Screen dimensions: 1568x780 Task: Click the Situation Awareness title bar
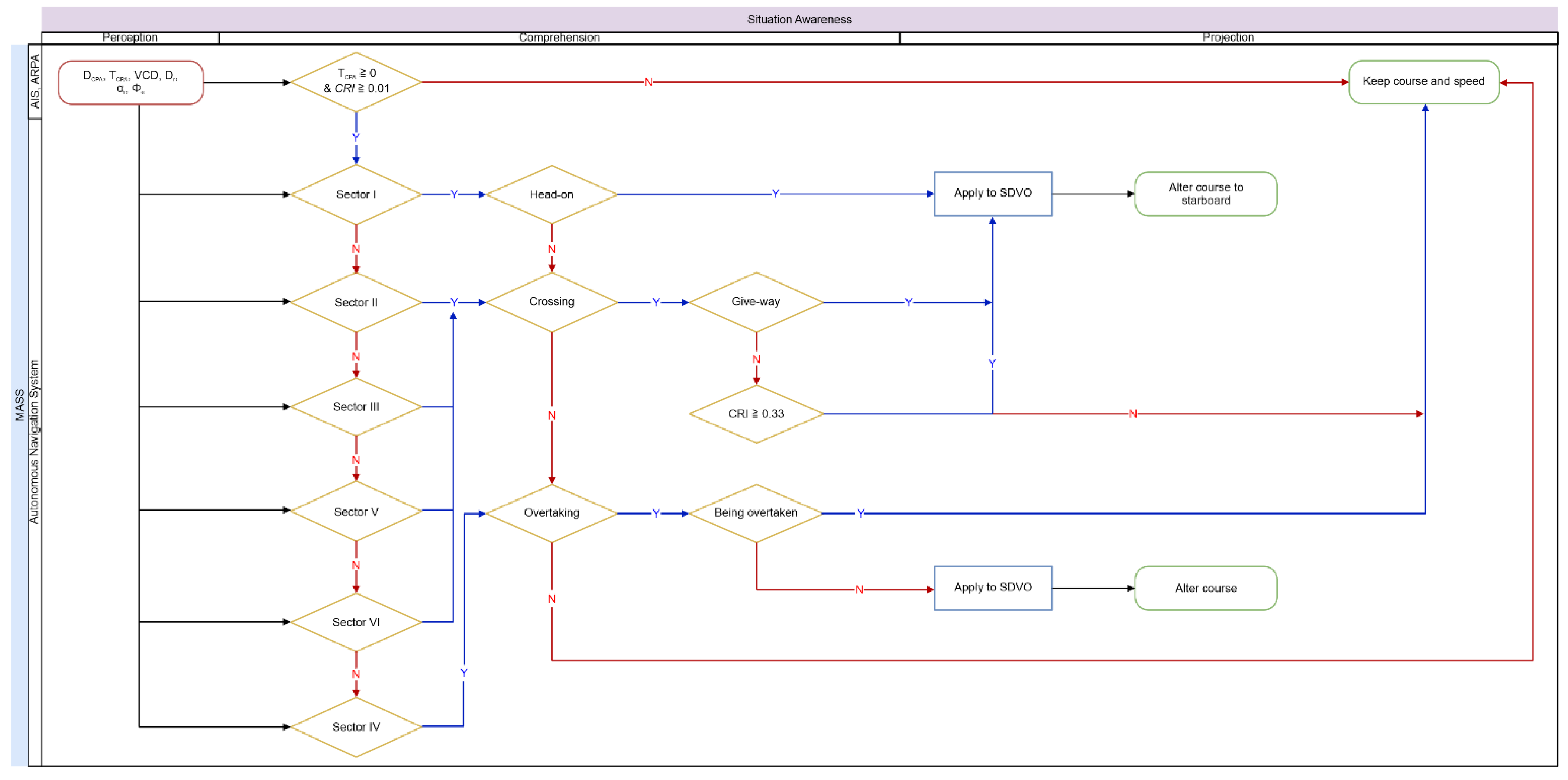799,19
